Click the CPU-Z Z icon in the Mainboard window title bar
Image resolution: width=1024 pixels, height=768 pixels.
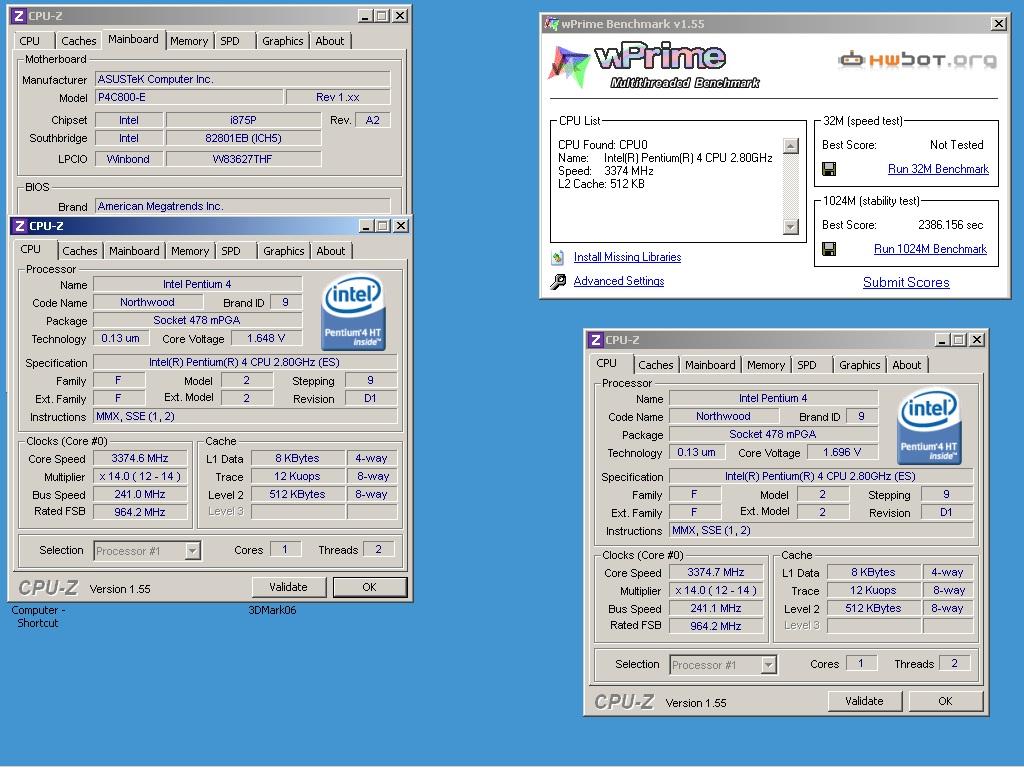click(19, 16)
